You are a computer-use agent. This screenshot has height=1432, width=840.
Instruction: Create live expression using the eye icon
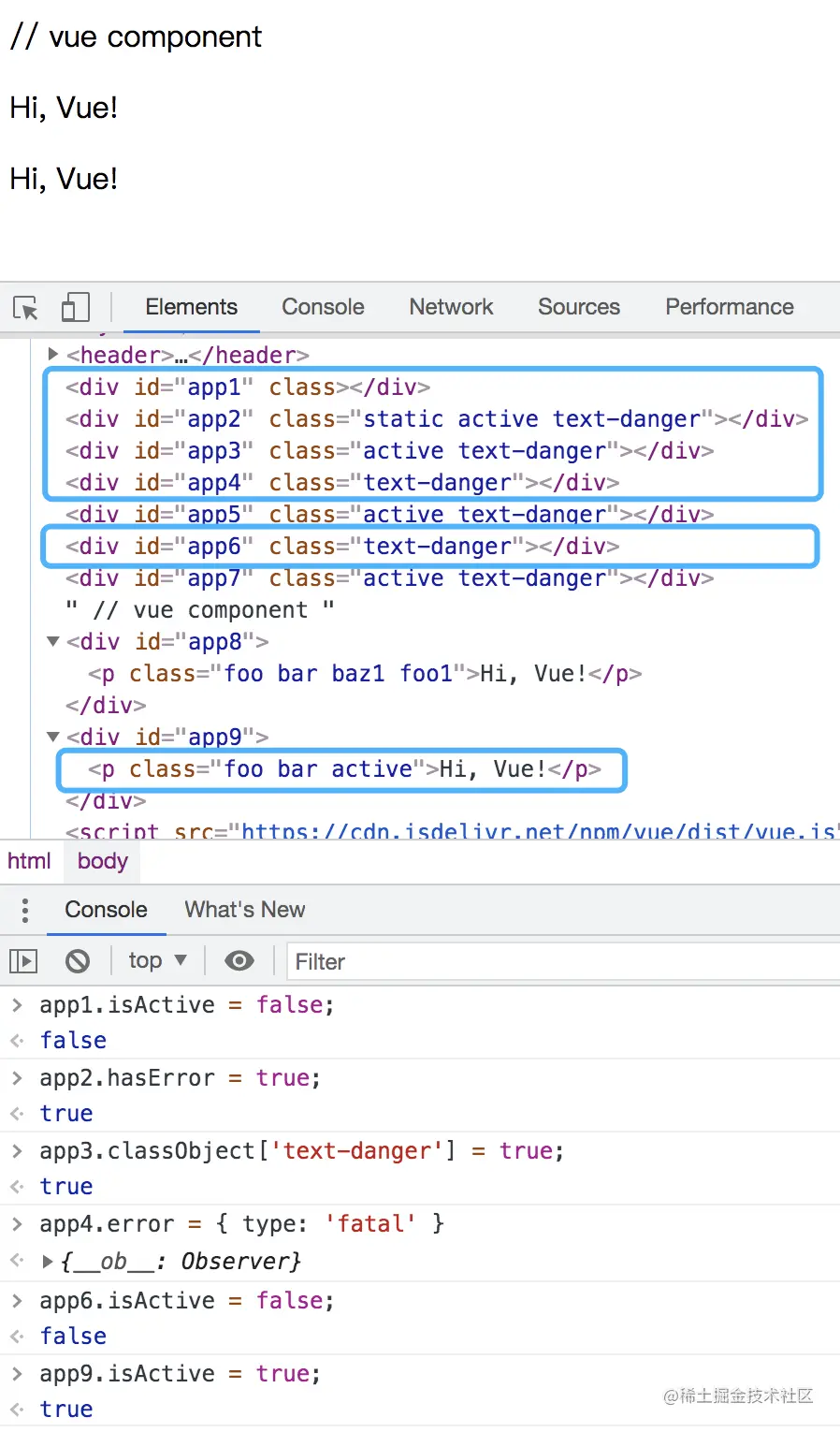coord(239,960)
